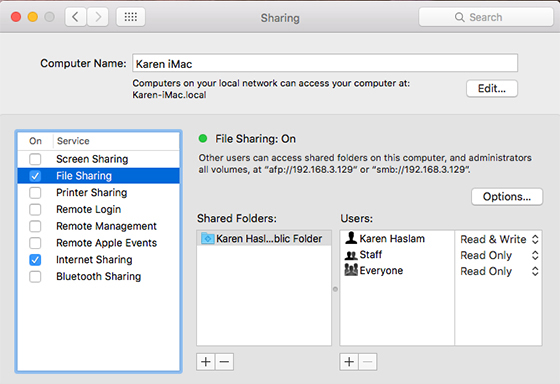
Task: Click in the Computer Name field
Action: (325, 63)
